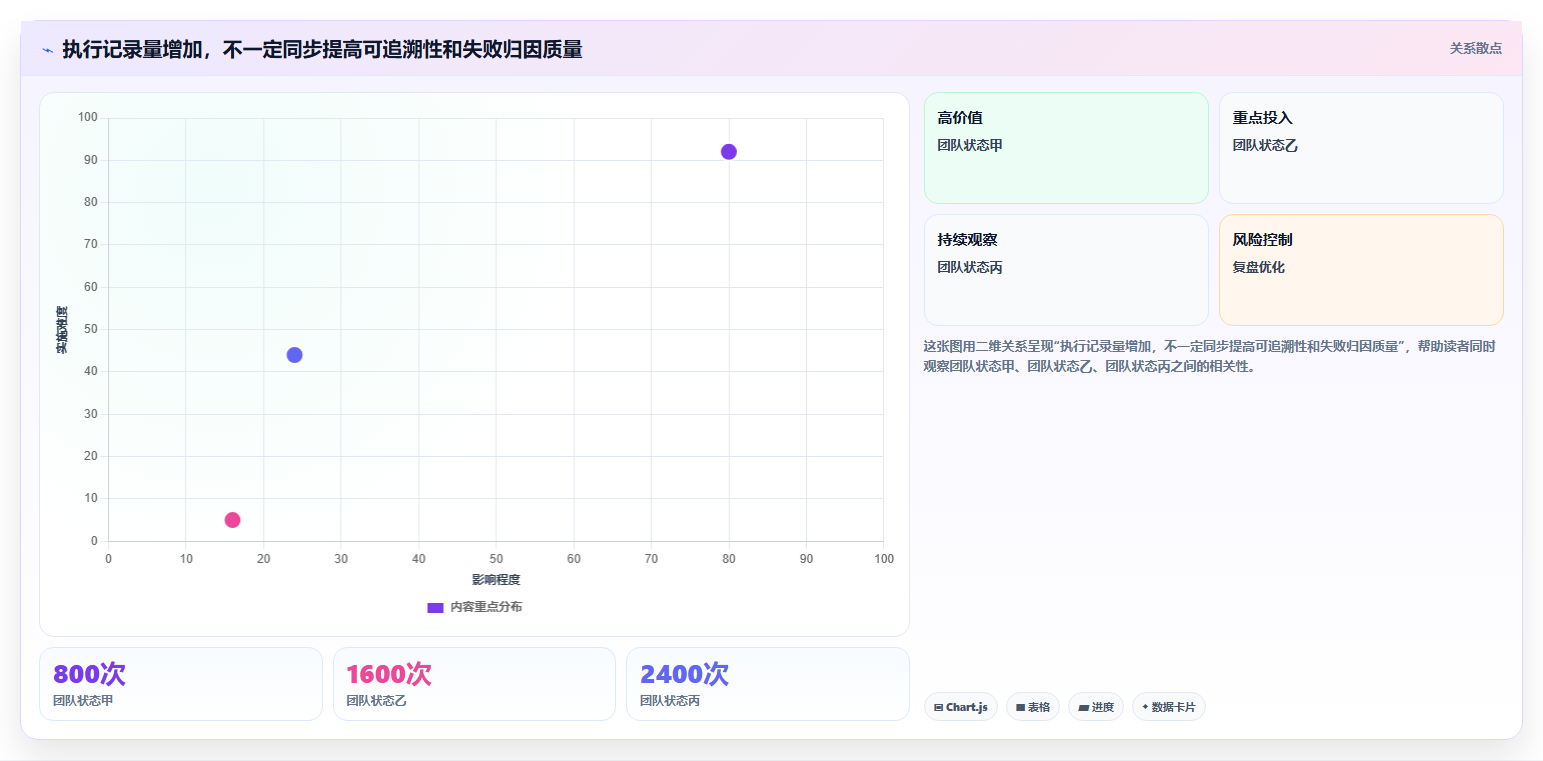Screen dimensions: 1543x761
Task: Select the pink data point near bottom left
Action: (x=232, y=520)
